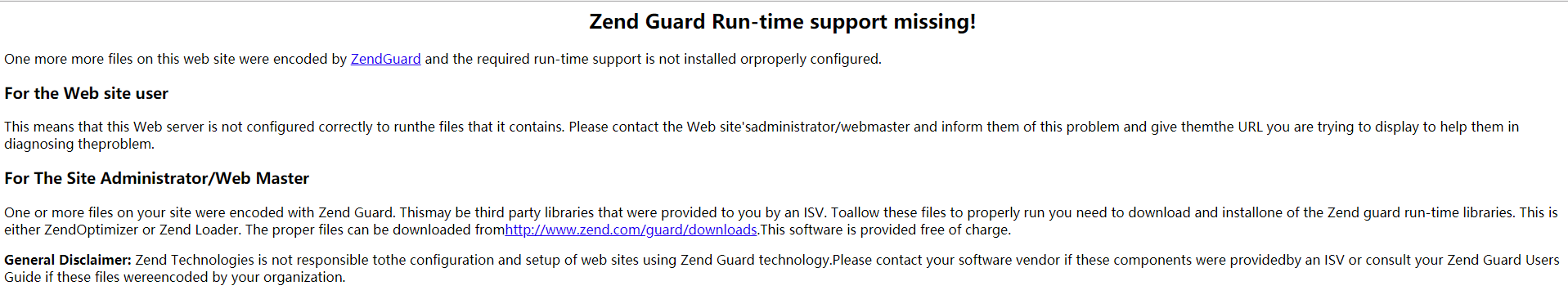Click the text 'Guide if these files wereencoded'
The height and width of the screenshot is (299, 1568).
106,277
